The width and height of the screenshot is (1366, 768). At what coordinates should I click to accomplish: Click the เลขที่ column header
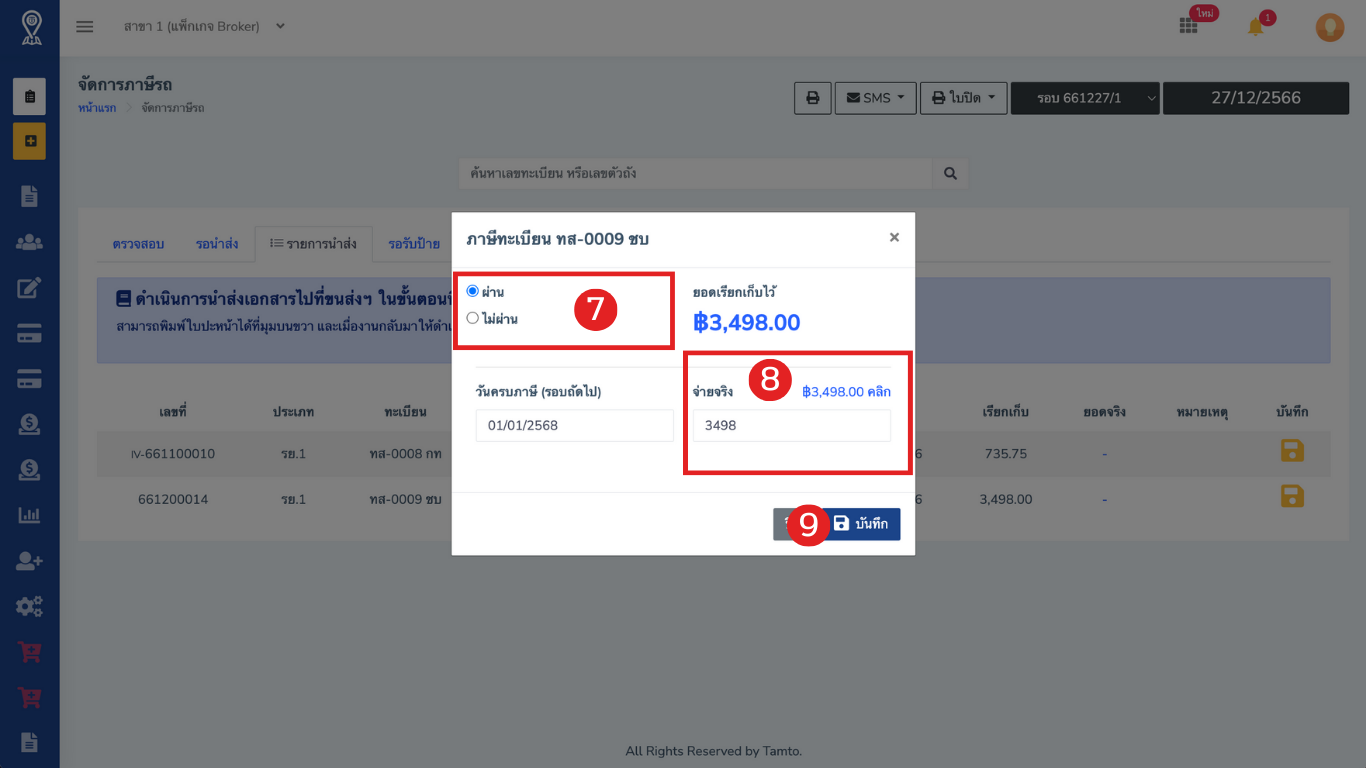pyautogui.click(x=173, y=412)
